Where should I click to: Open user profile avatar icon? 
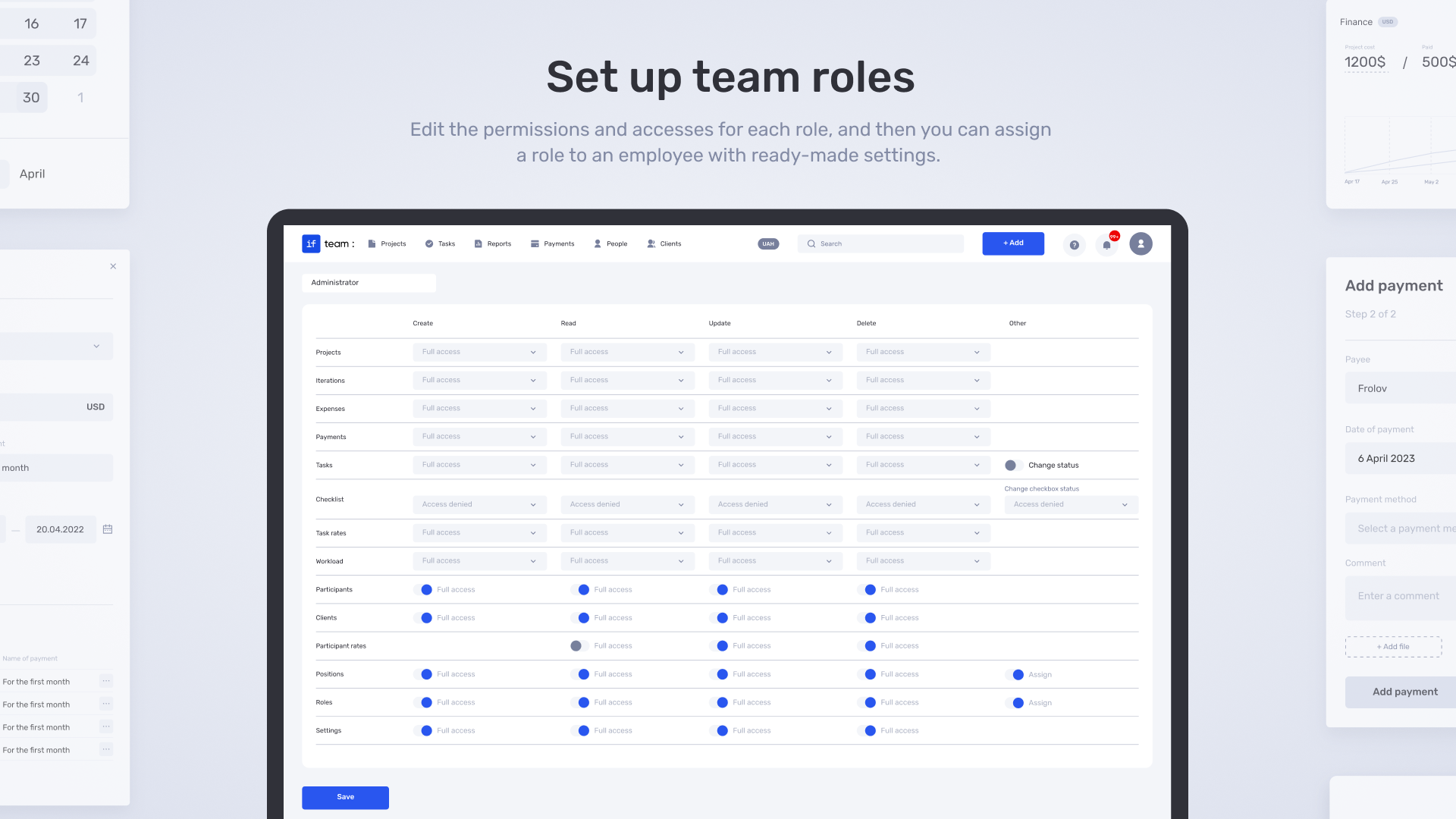coord(1141,243)
